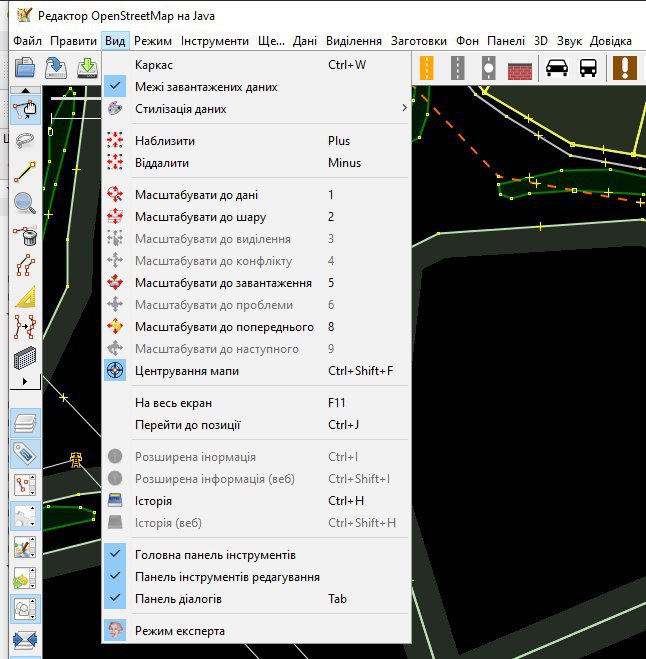Collapse edit toolbar with up arrow
This screenshot has height=659, width=646.
click(25, 90)
